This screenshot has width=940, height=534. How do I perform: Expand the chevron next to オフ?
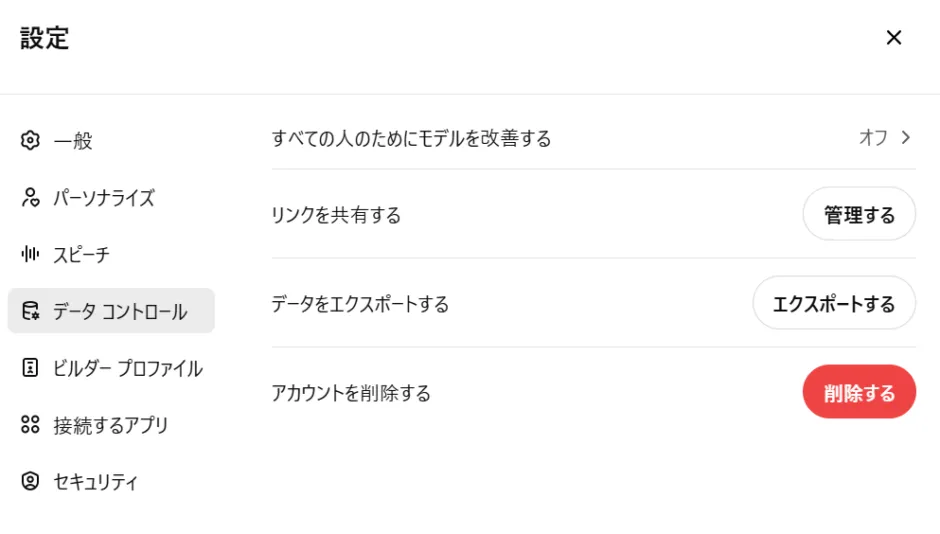click(x=906, y=138)
